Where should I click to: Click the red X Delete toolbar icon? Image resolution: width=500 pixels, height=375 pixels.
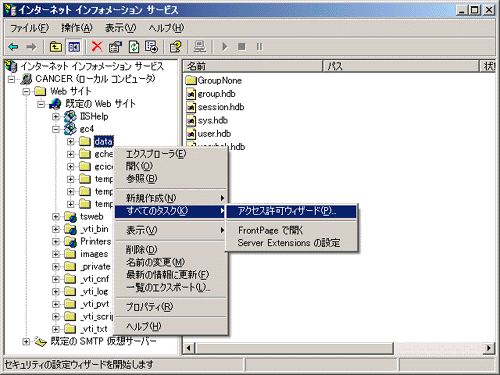point(97,47)
